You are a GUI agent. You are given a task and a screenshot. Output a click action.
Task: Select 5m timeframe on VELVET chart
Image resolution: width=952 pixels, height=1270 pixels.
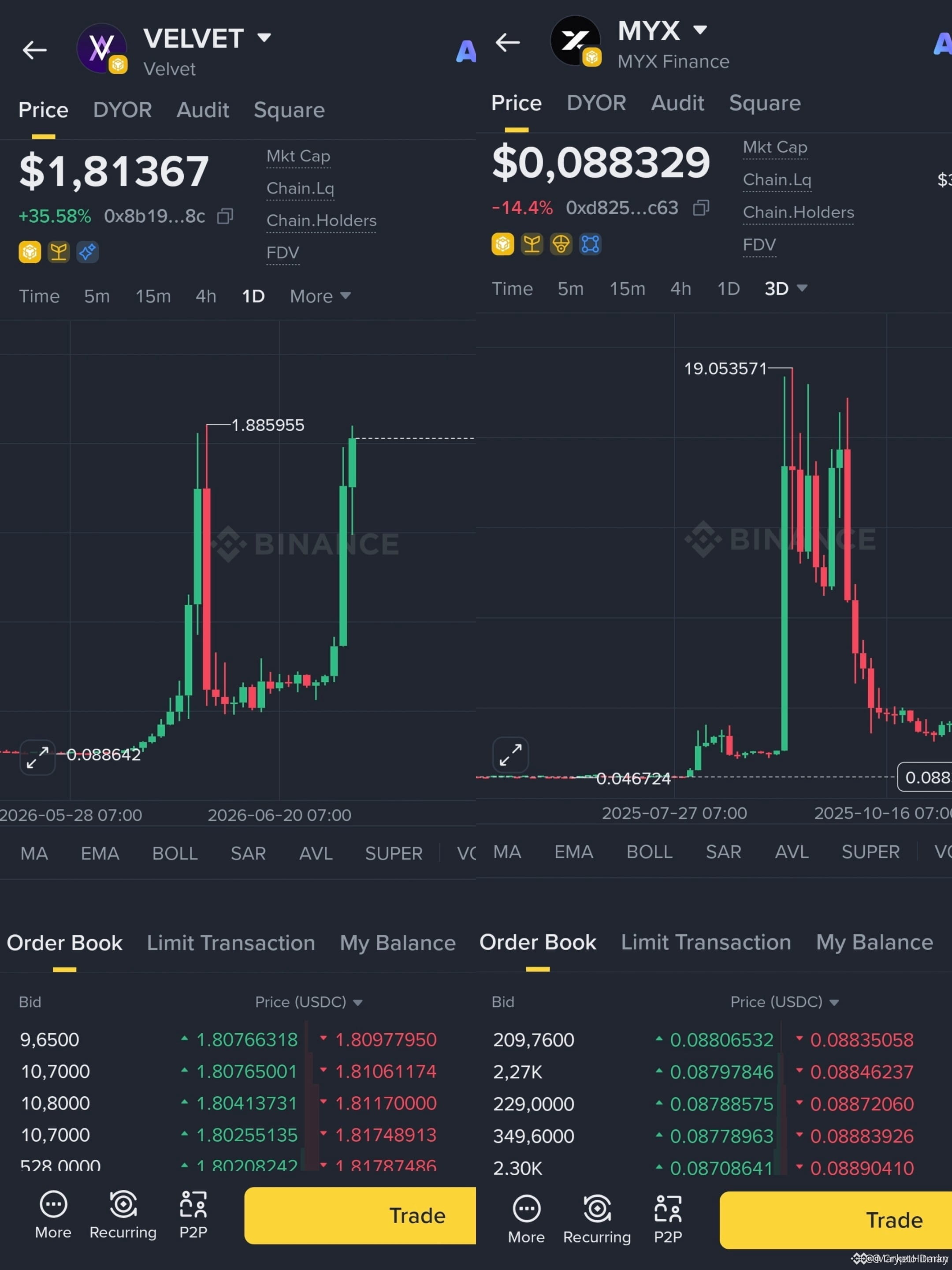tap(97, 296)
